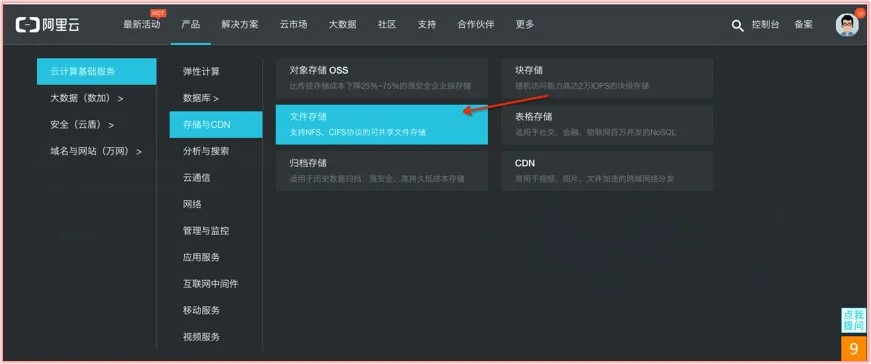Open 支持 menu
Image resolution: width=871 pixels, height=364 pixels.
(x=427, y=24)
